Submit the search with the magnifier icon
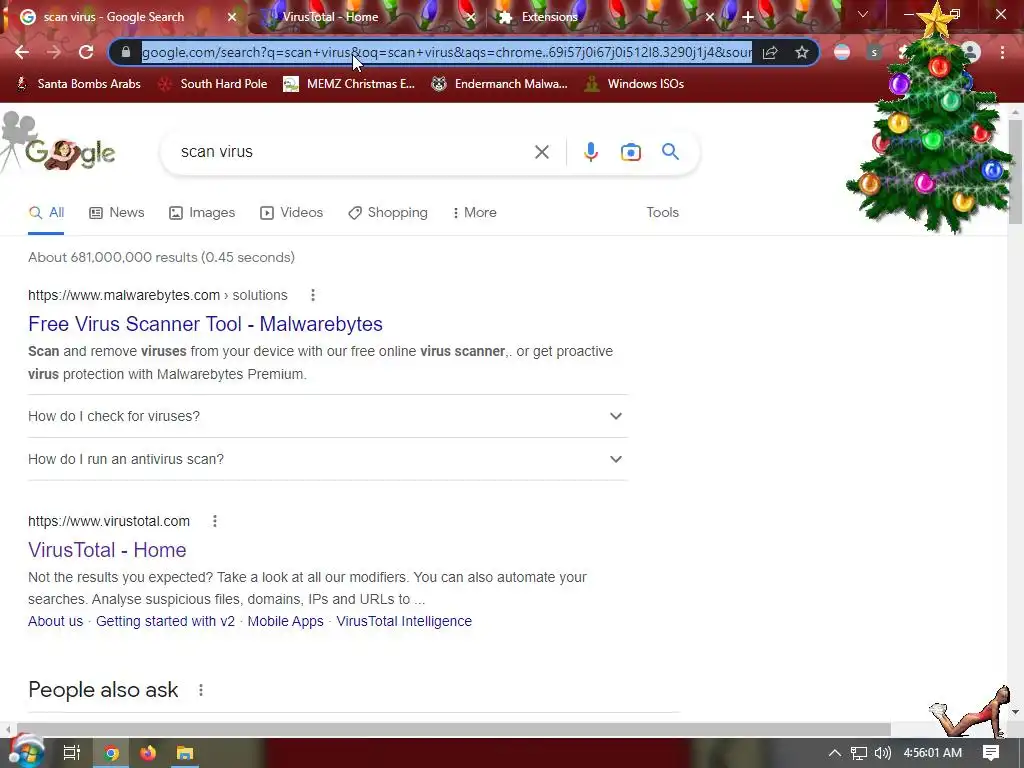The height and width of the screenshot is (768, 1024). pyautogui.click(x=670, y=152)
